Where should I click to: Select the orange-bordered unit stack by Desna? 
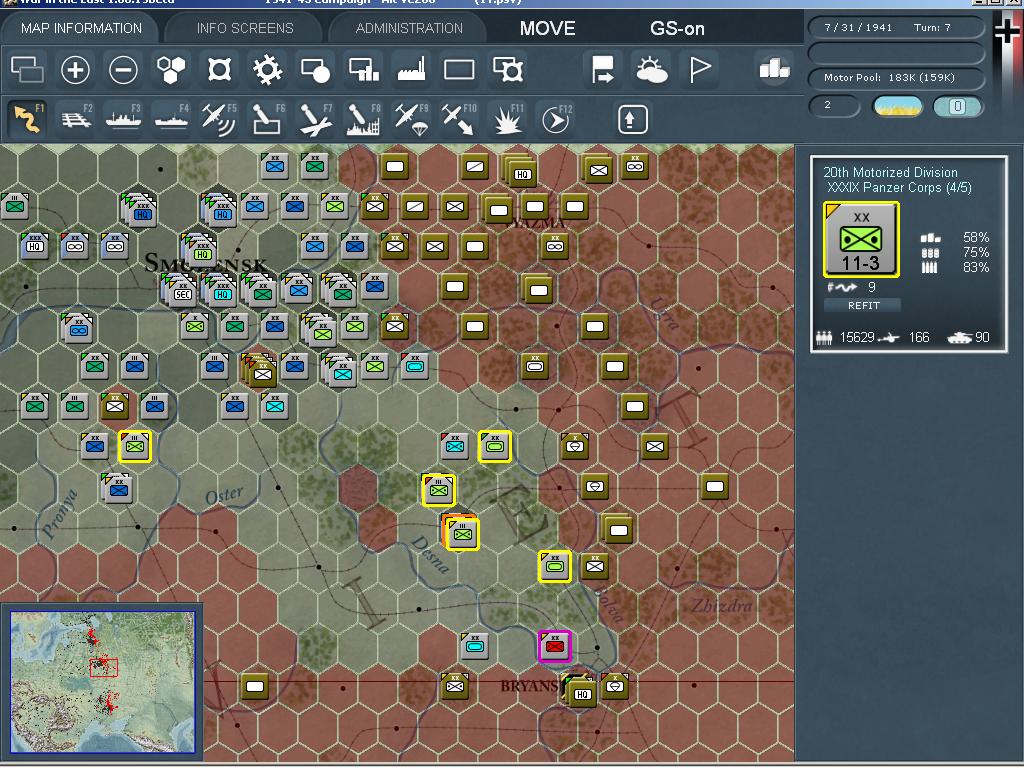(461, 532)
